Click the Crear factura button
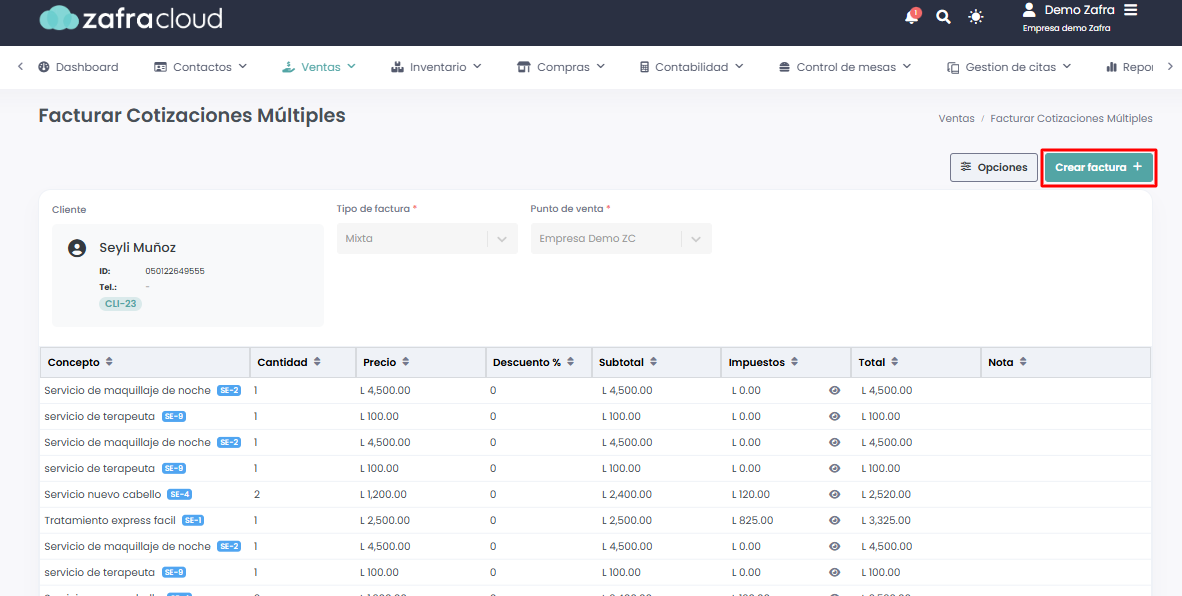The width and height of the screenshot is (1182, 596). (x=1098, y=167)
